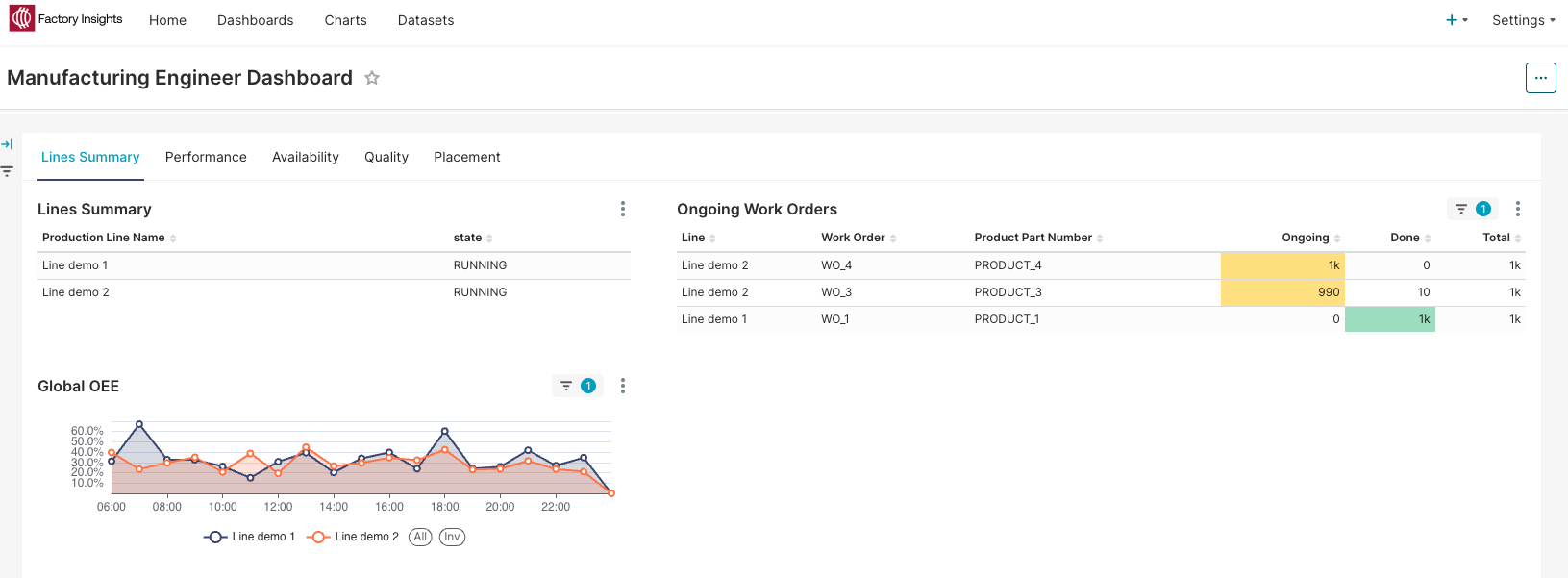Switch to the Performance tab

(x=206, y=157)
